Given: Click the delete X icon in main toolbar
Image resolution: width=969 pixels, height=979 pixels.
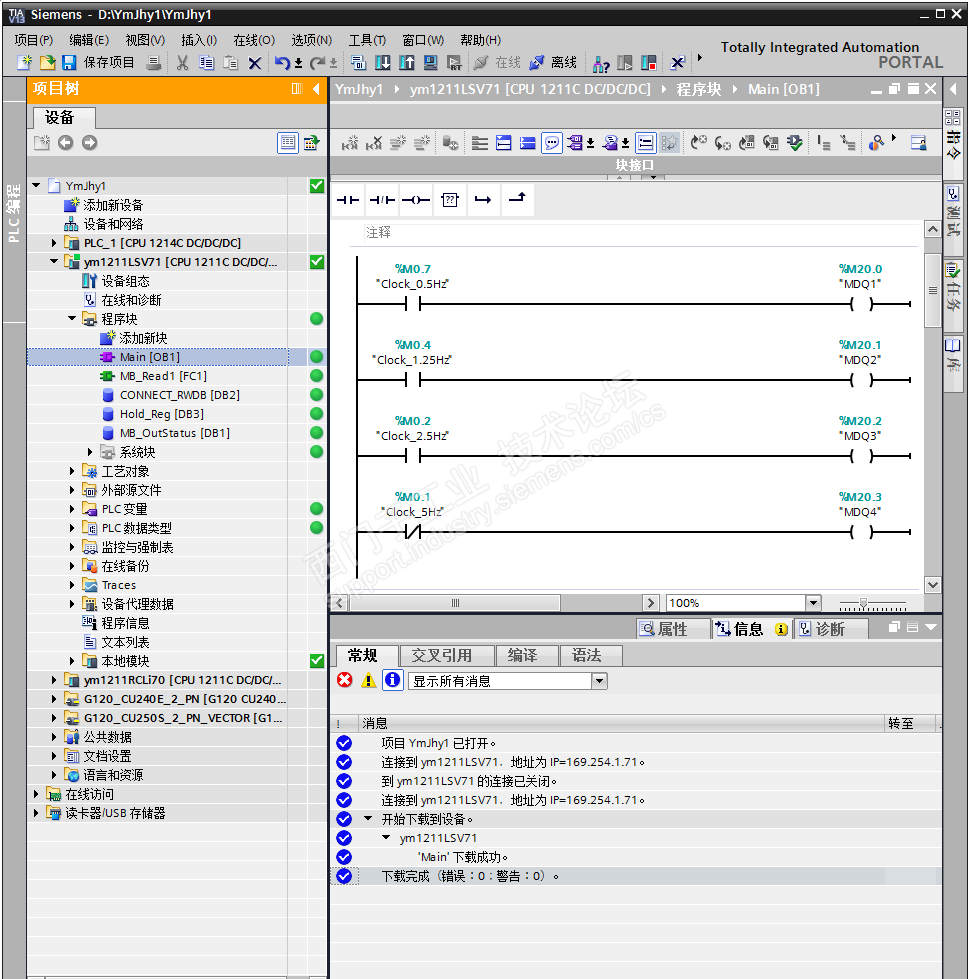Looking at the screenshot, I should [x=255, y=62].
